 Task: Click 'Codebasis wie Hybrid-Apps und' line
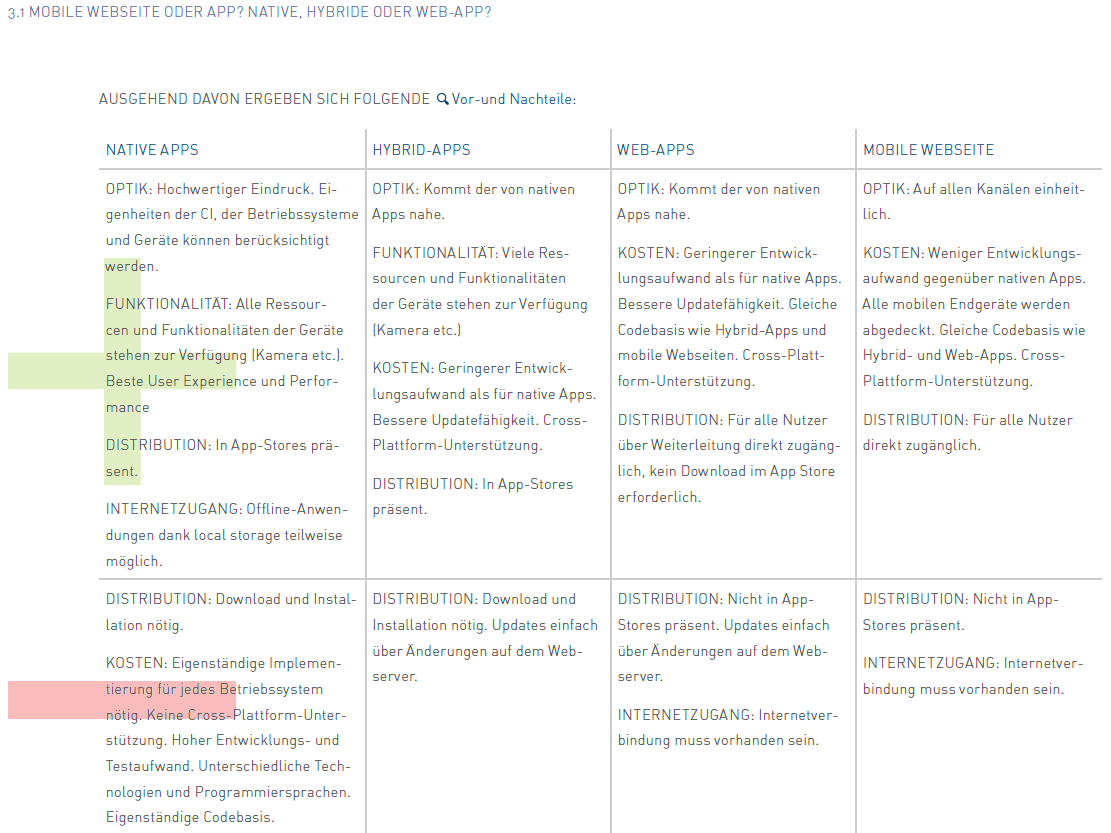pos(722,330)
